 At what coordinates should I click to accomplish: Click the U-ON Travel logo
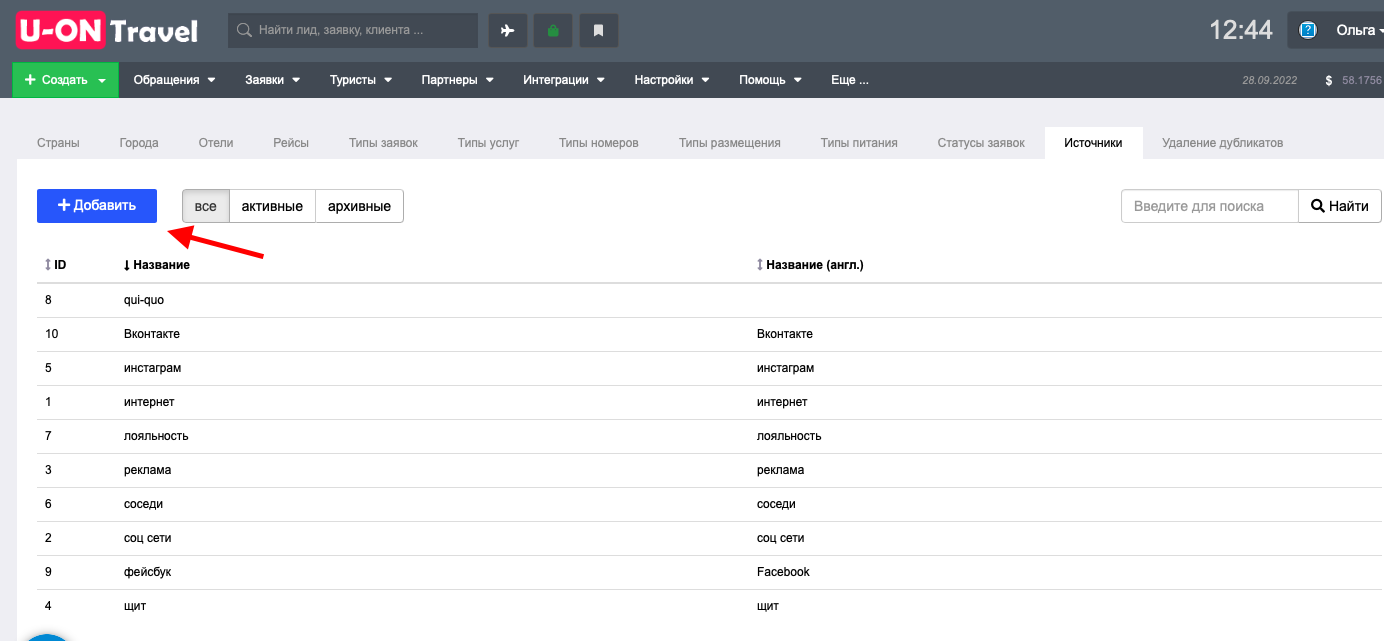(107, 30)
